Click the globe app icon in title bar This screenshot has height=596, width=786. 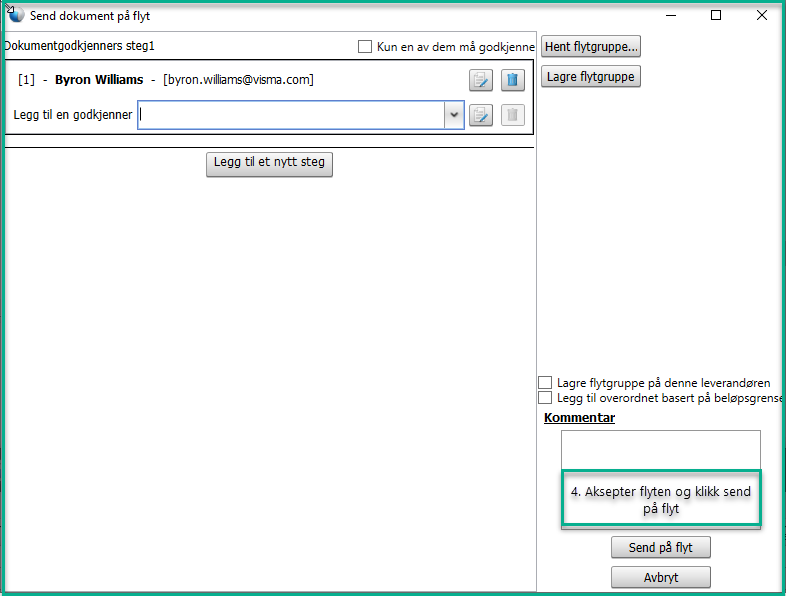(x=16, y=15)
